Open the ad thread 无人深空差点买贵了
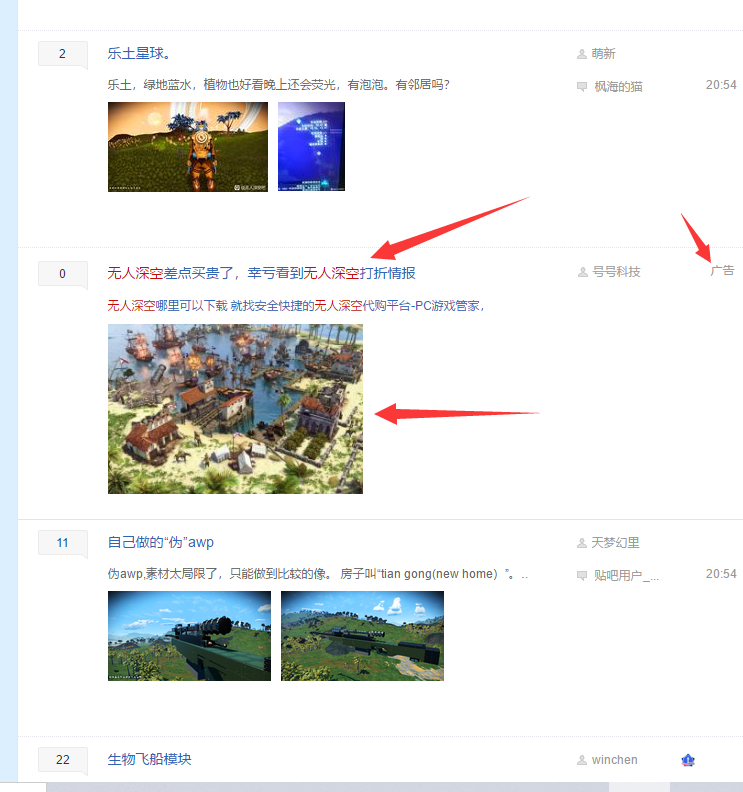The height and width of the screenshot is (792, 743). (x=261, y=273)
